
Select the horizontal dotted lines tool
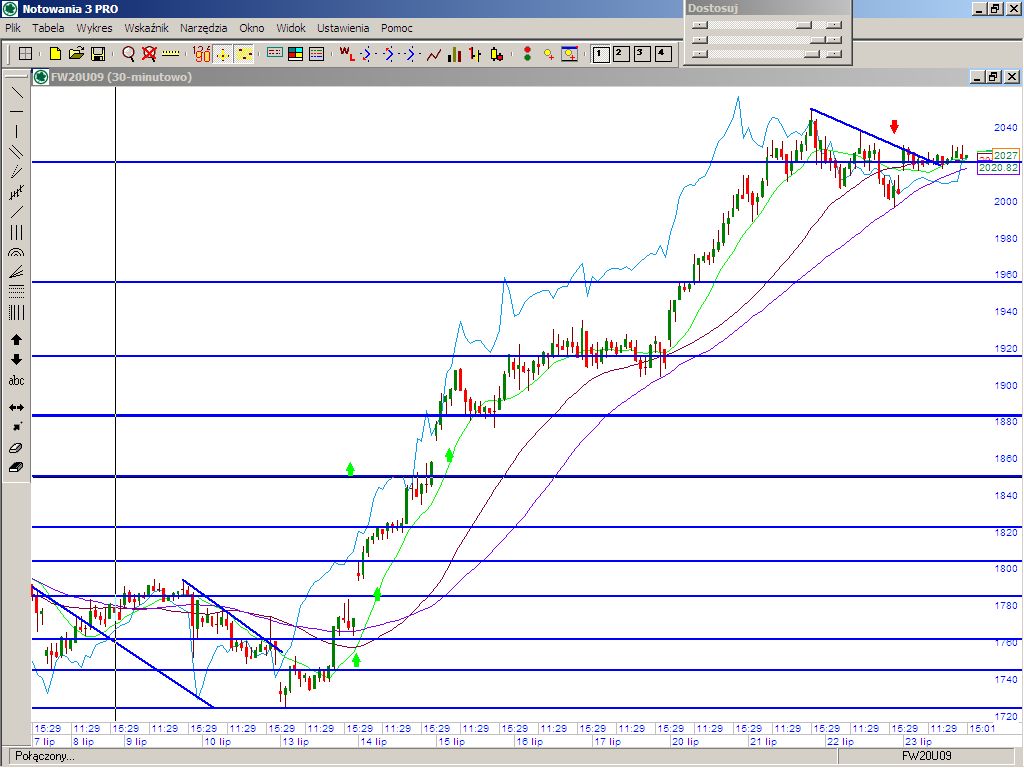pyautogui.click(x=16, y=292)
